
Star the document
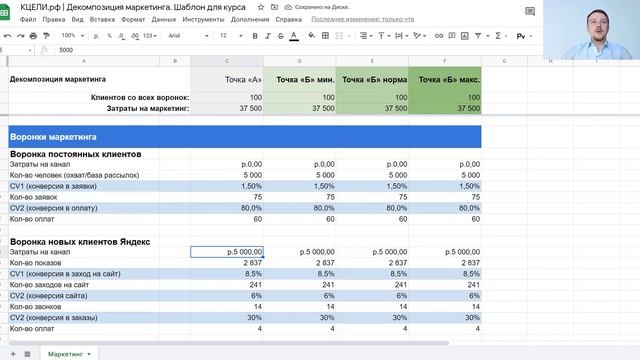[x=261, y=7]
